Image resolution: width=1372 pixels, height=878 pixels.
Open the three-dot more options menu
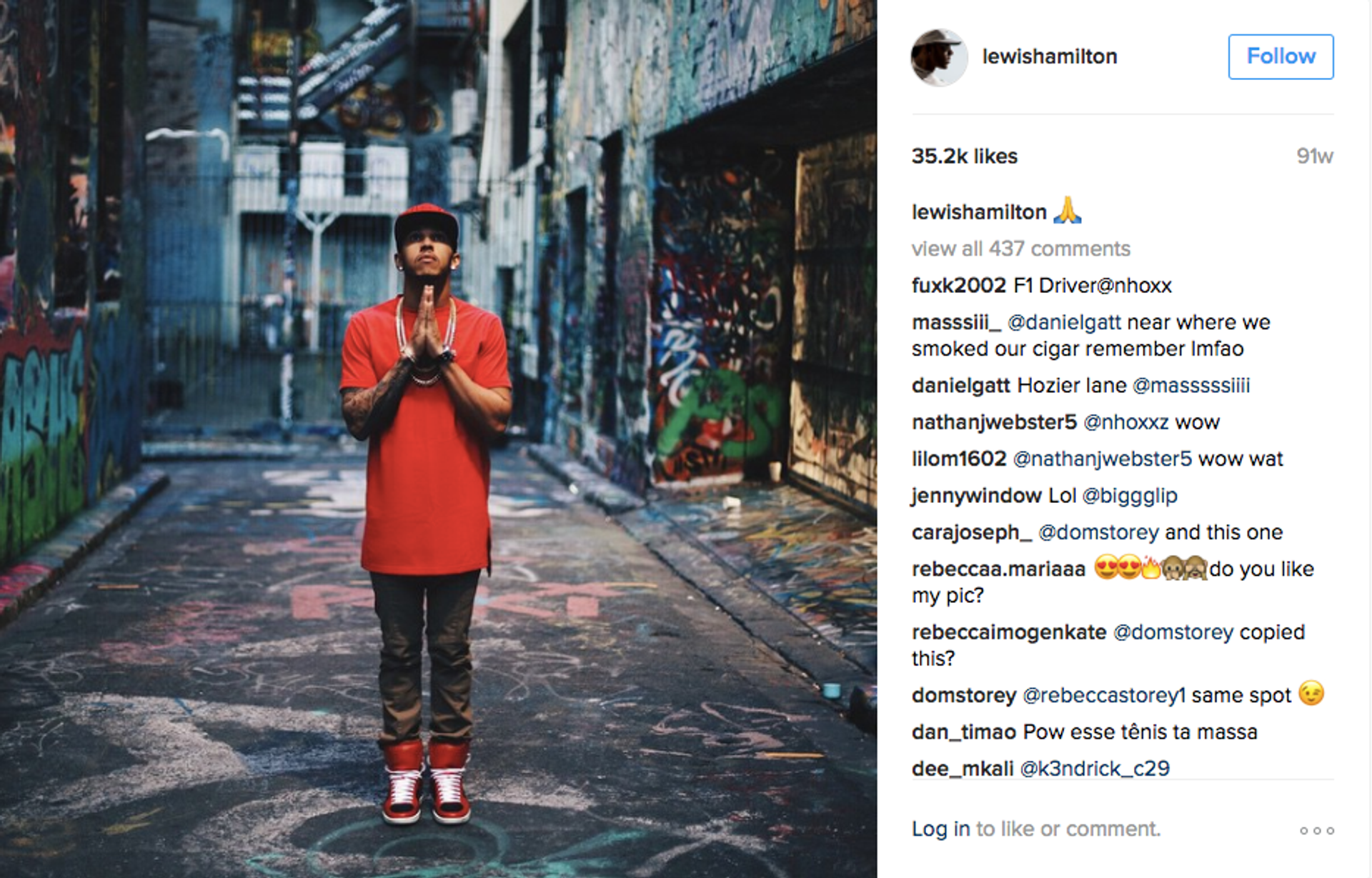[x=1317, y=830]
